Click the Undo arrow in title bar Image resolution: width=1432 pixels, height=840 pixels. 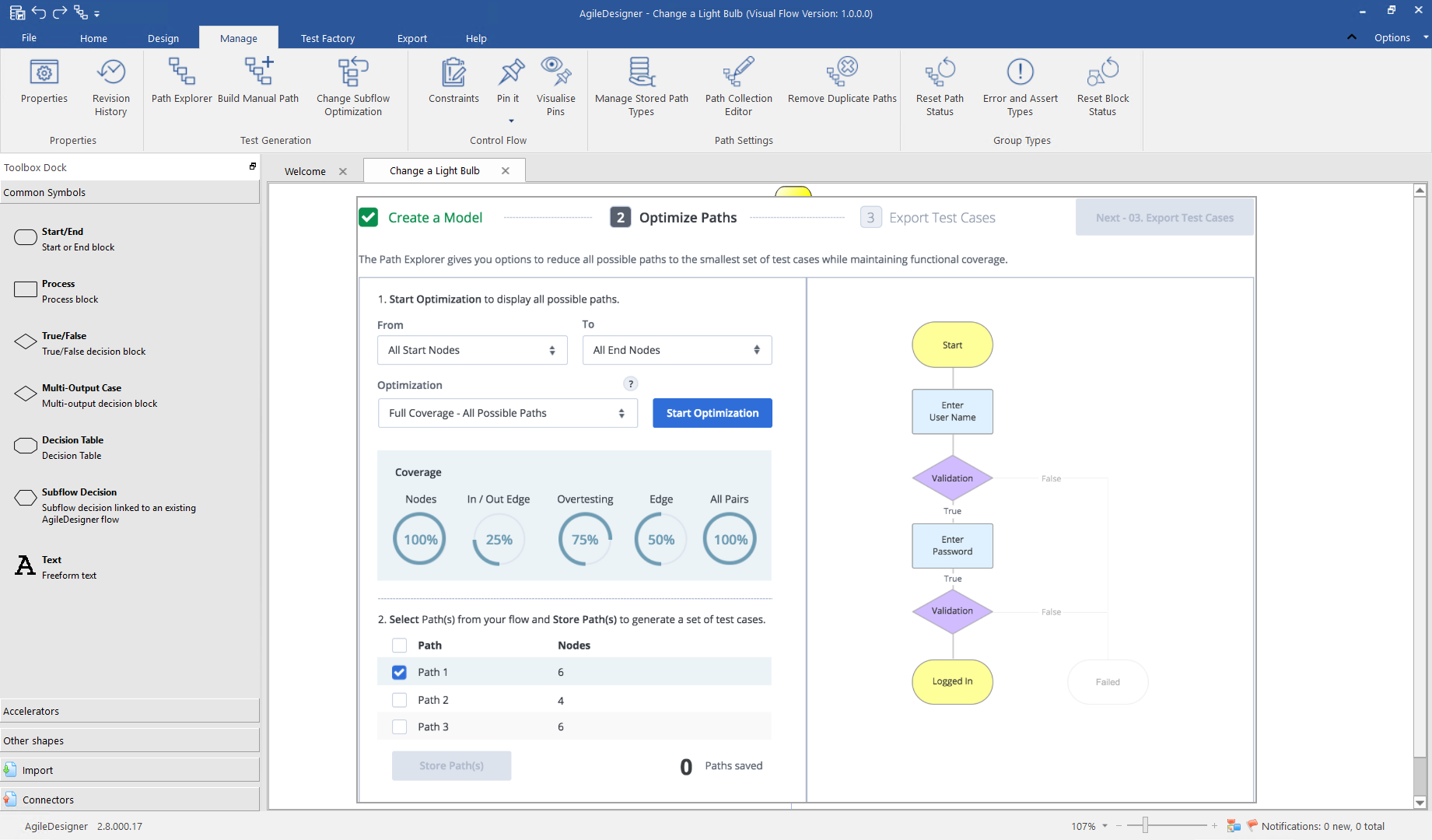pyautogui.click(x=39, y=12)
